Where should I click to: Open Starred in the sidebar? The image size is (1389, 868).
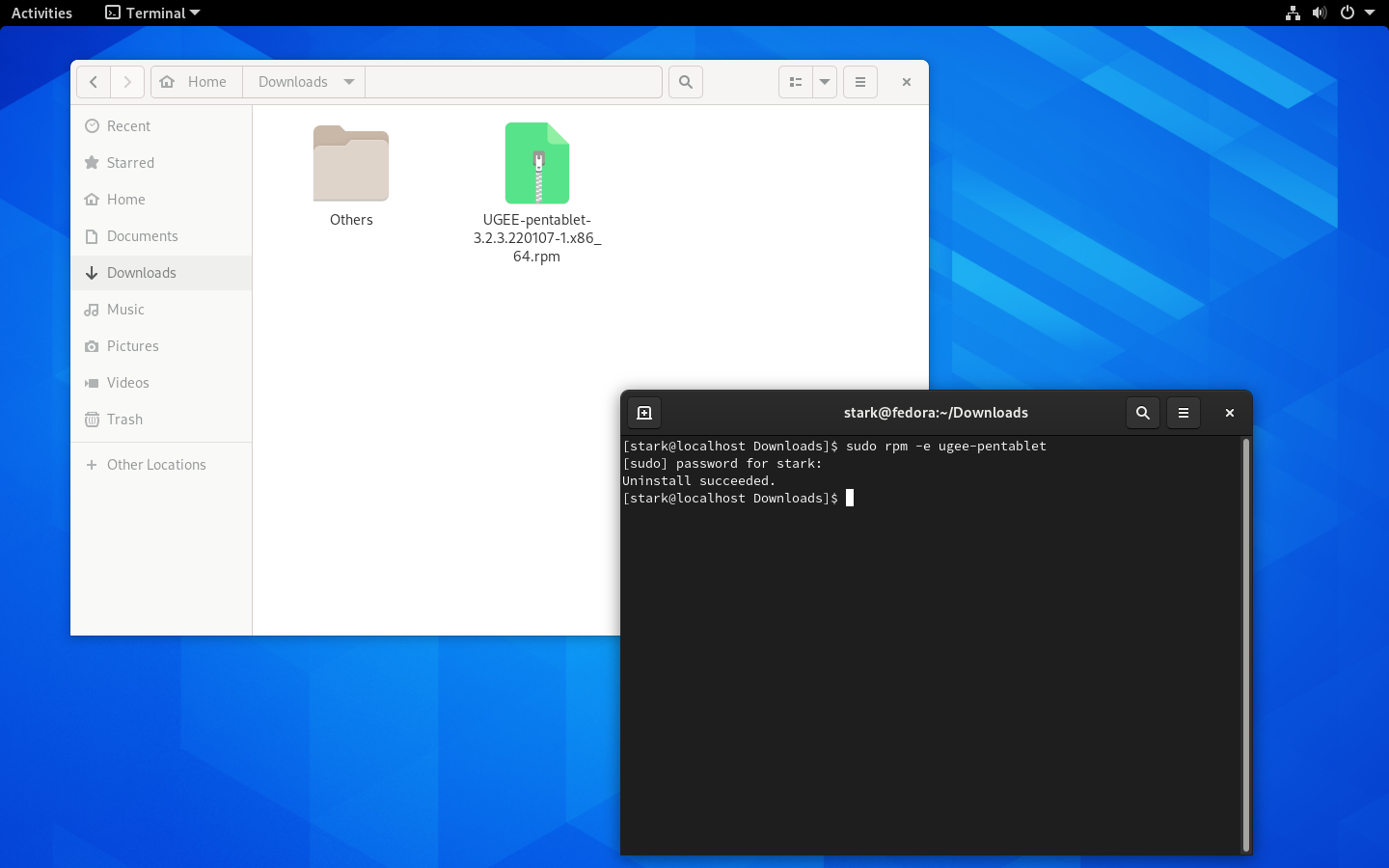tap(161, 163)
